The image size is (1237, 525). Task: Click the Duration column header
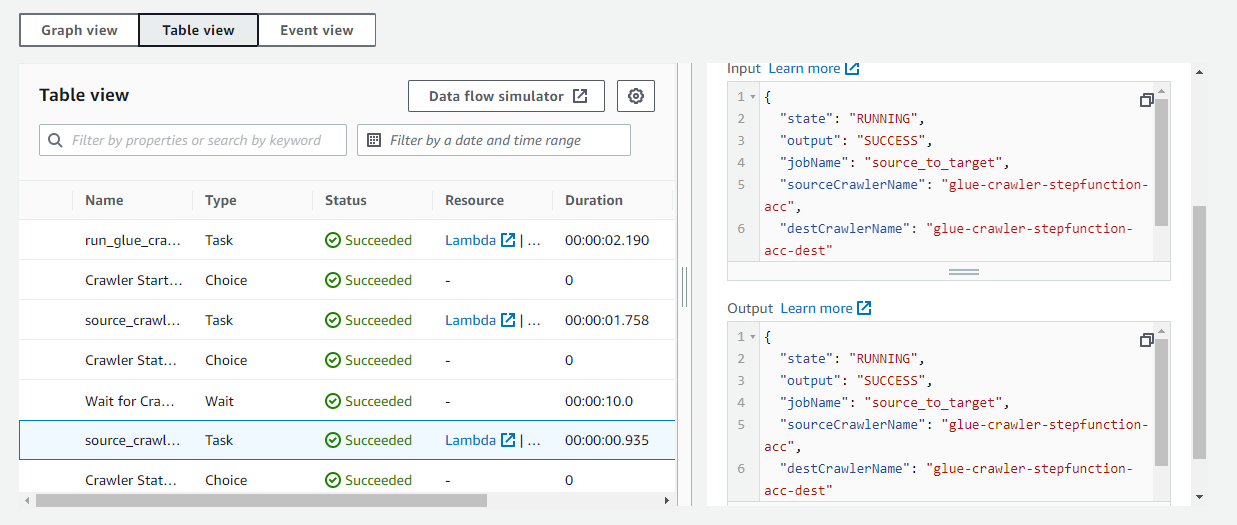(x=593, y=200)
